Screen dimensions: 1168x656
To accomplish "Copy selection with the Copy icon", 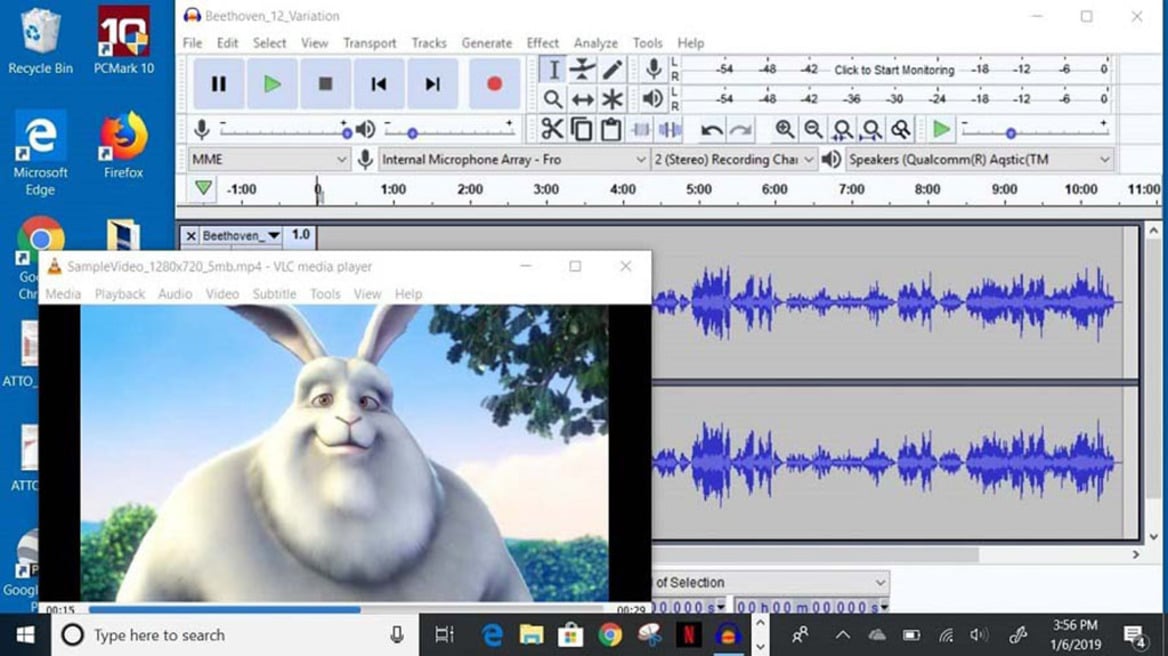I will 581,130.
